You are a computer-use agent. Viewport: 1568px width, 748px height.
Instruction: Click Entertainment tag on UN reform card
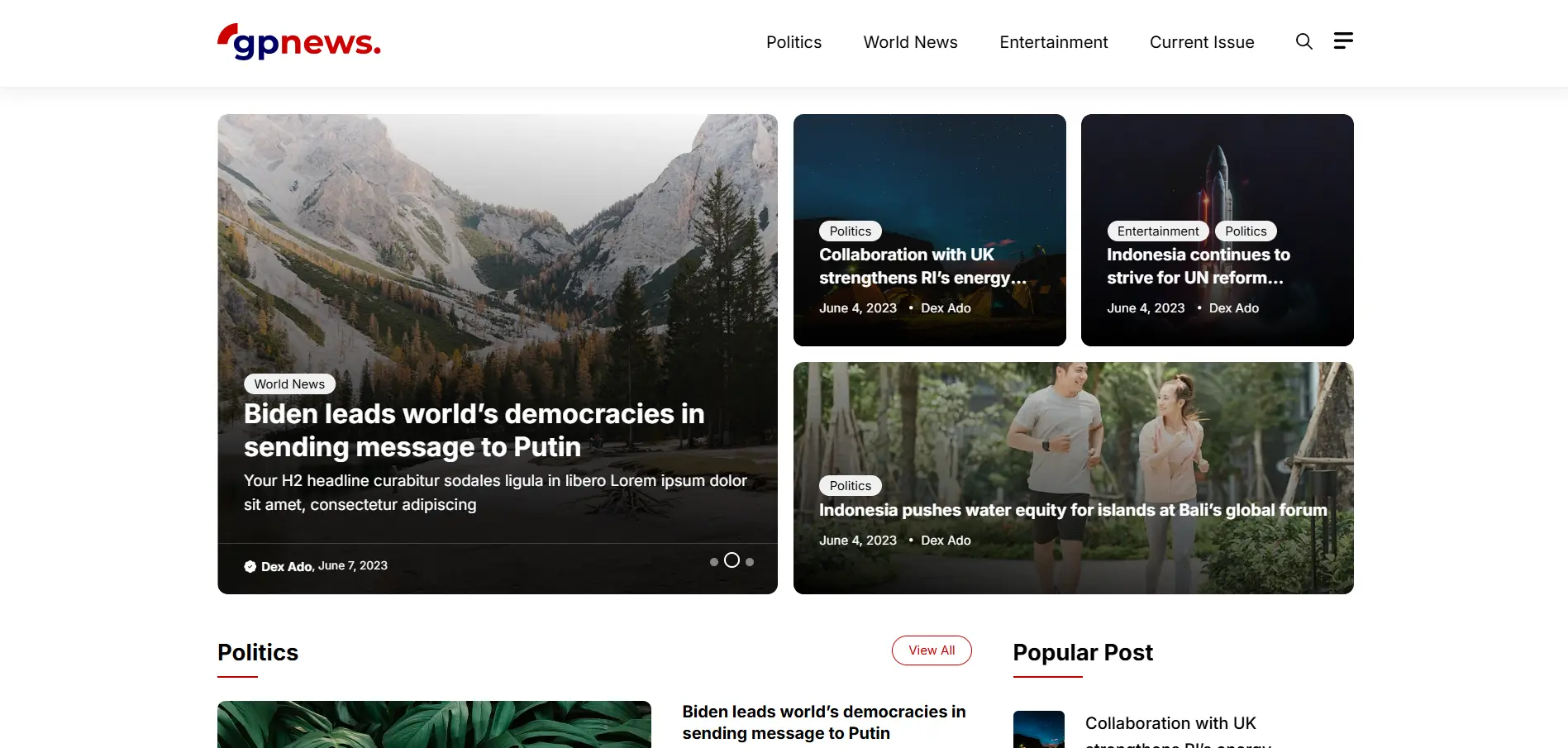(x=1158, y=231)
